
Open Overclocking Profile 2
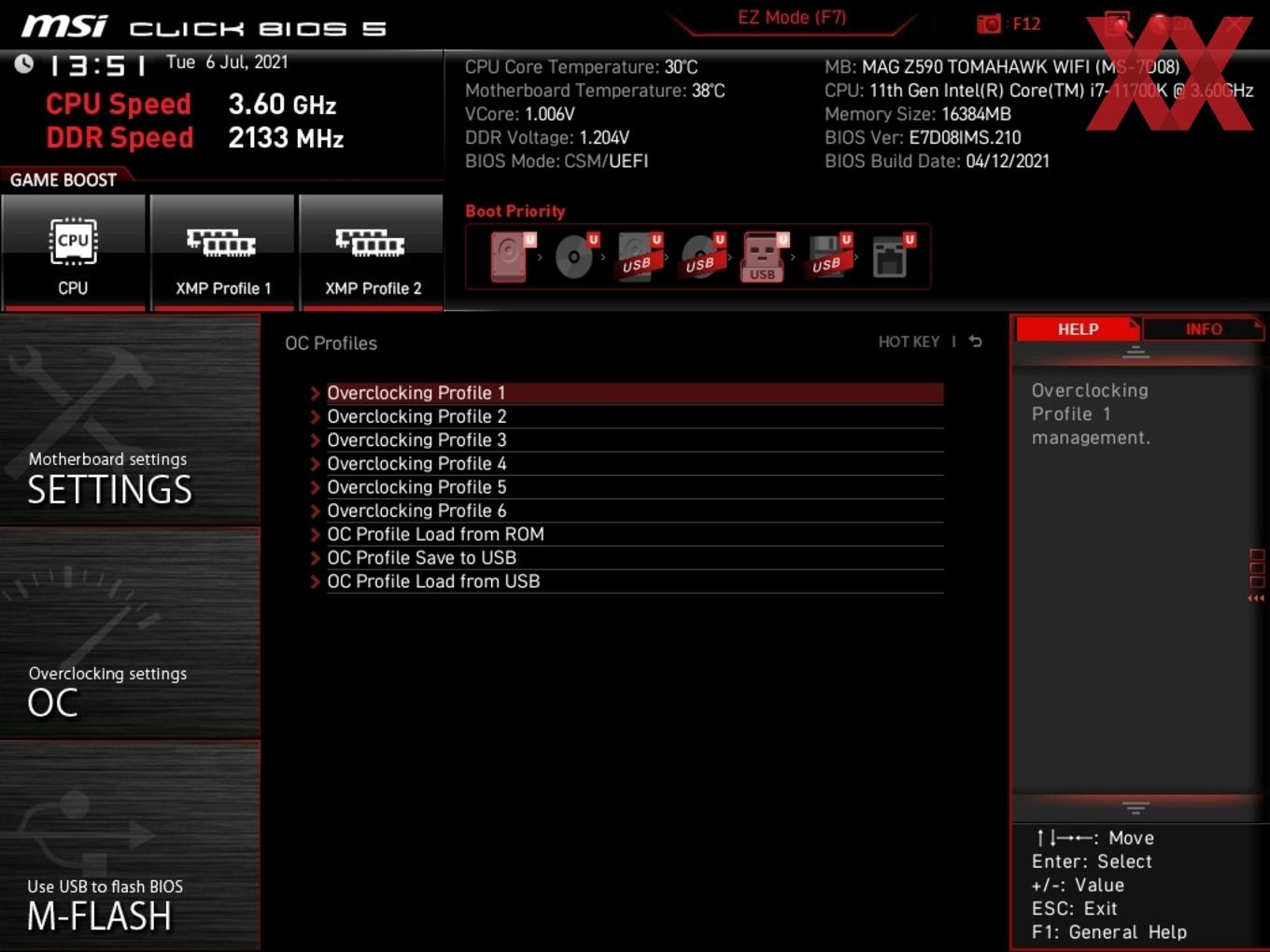click(x=627, y=416)
